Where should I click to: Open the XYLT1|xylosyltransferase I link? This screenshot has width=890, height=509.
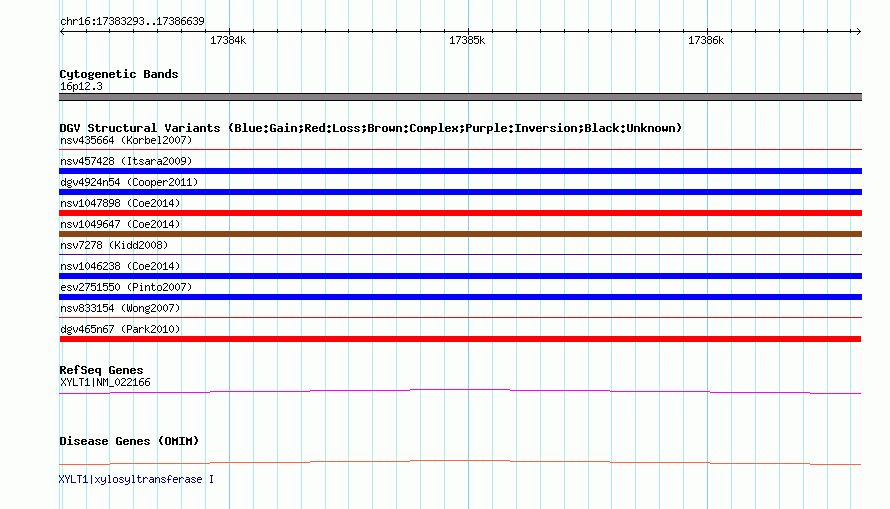pyautogui.click(x=136, y=479)
